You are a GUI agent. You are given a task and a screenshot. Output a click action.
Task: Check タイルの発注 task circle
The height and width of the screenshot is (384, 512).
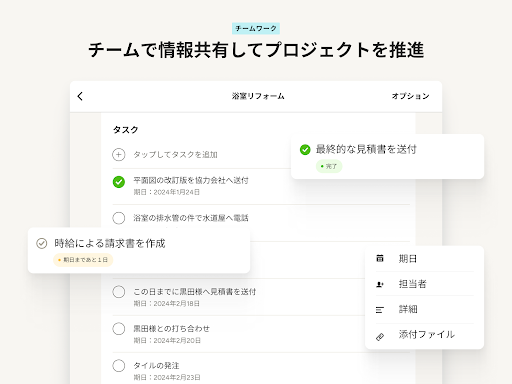119,366
